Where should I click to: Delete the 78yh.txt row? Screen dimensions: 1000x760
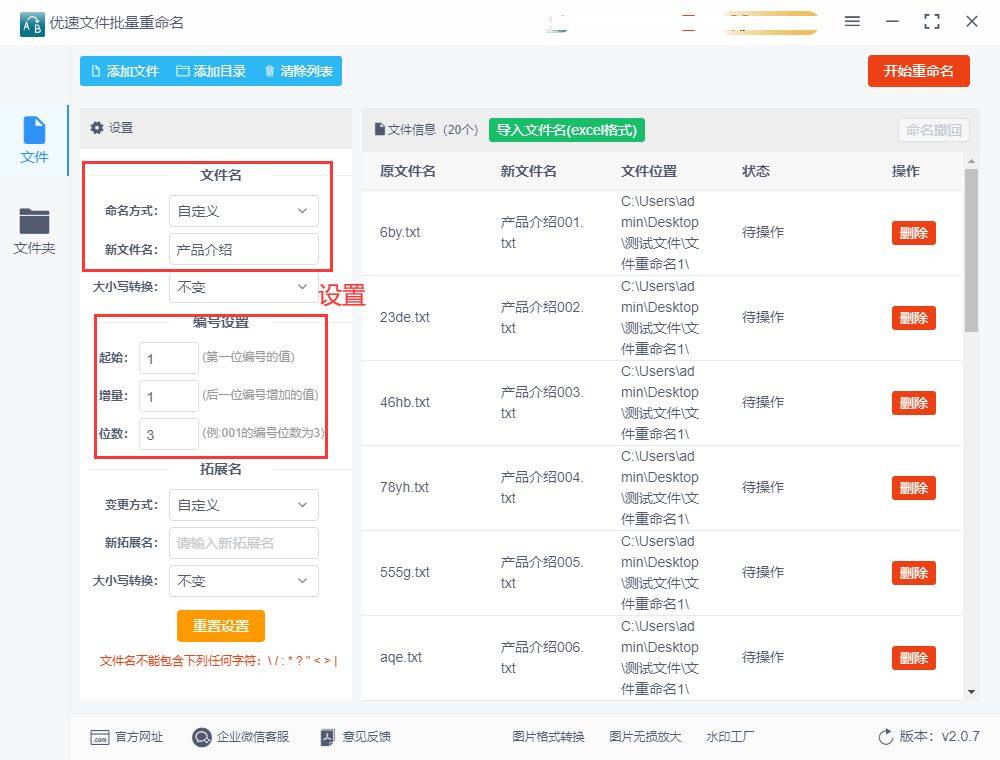click(x=913, y=488)
